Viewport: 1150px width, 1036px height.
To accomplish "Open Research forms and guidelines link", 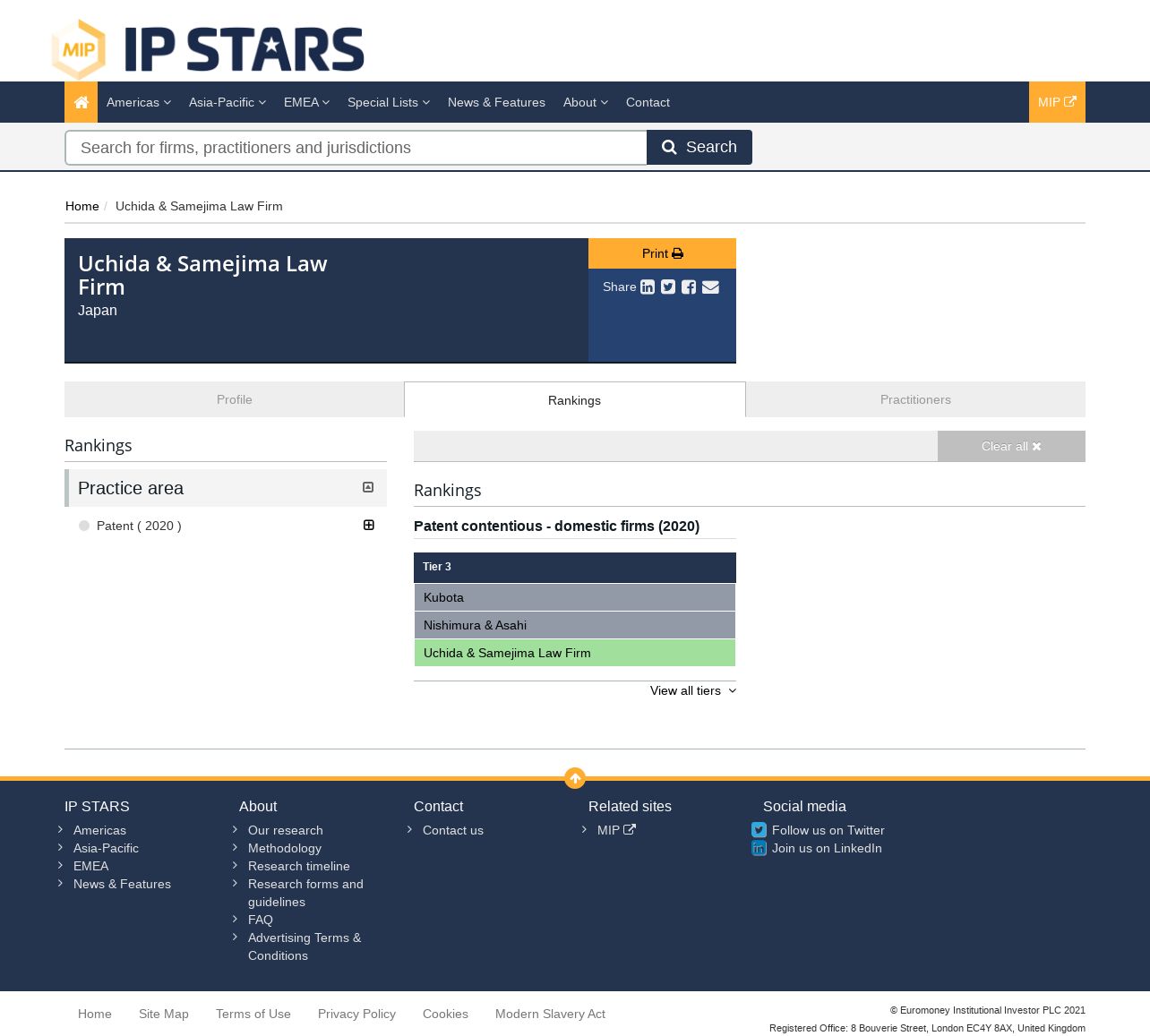I will pyautogui.click(x=305, y=893).
